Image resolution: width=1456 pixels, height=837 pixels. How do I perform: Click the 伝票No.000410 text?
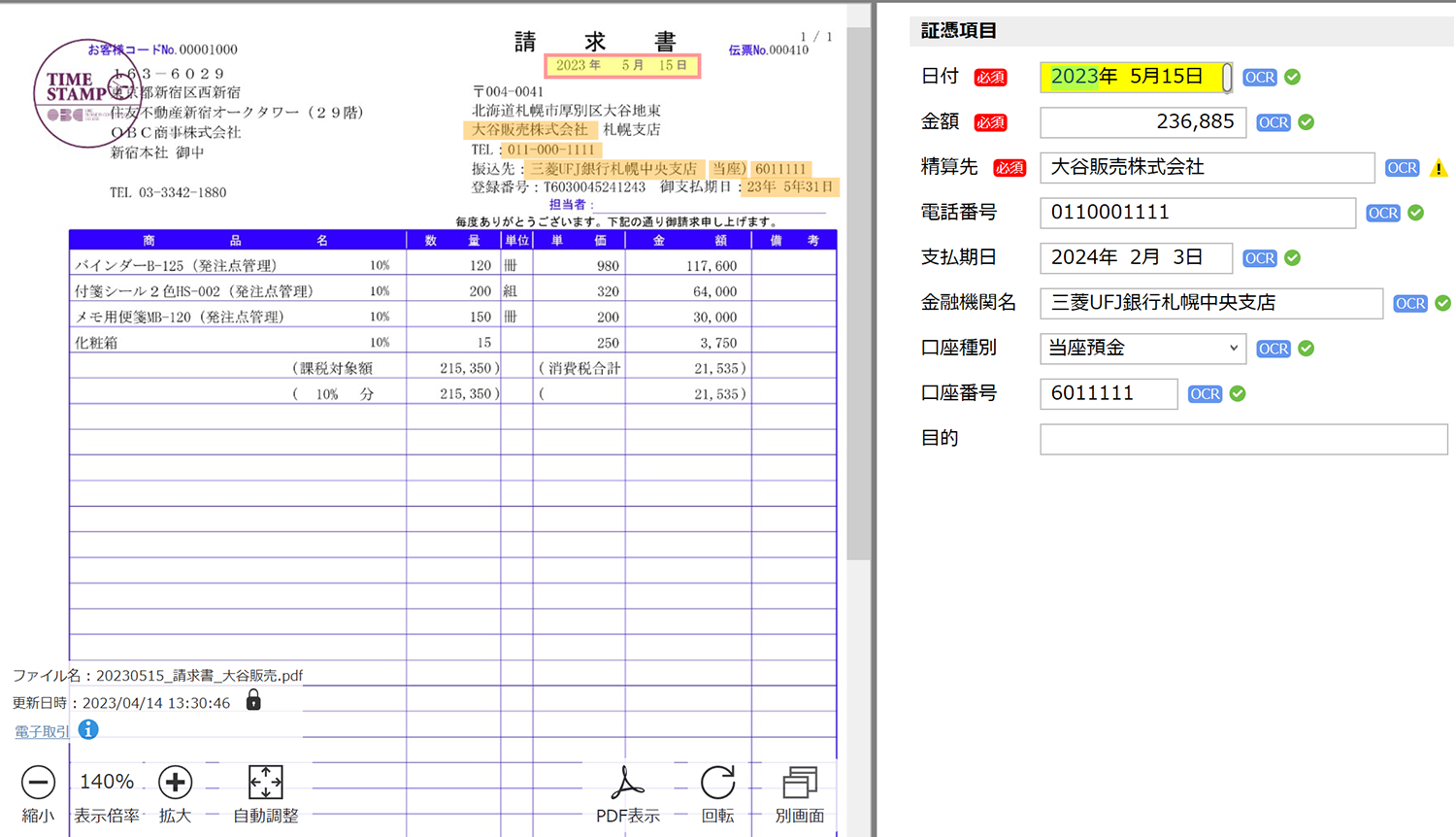click(769, 50)
